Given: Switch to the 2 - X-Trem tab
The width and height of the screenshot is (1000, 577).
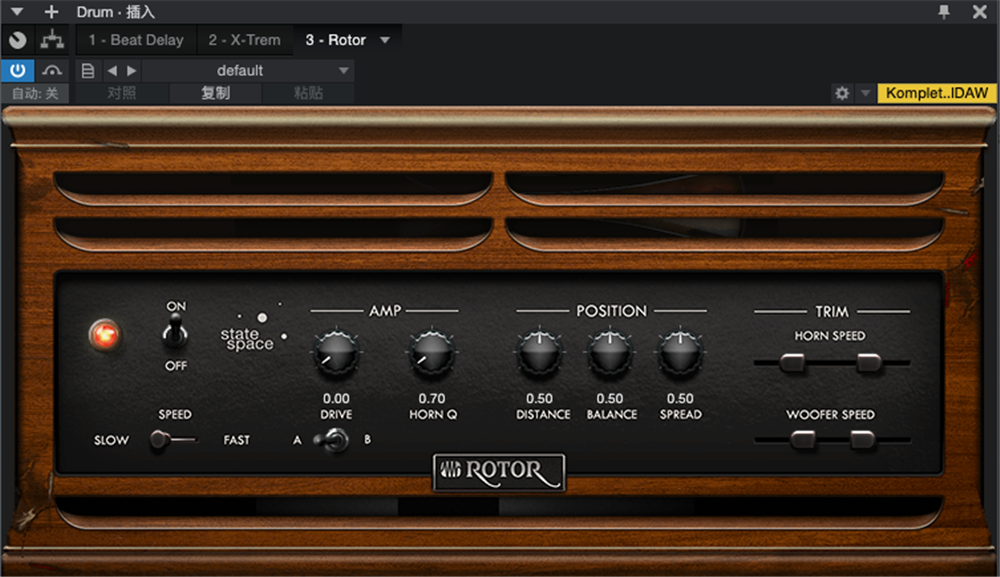Looking at the screenshot, I should [244, 40].
